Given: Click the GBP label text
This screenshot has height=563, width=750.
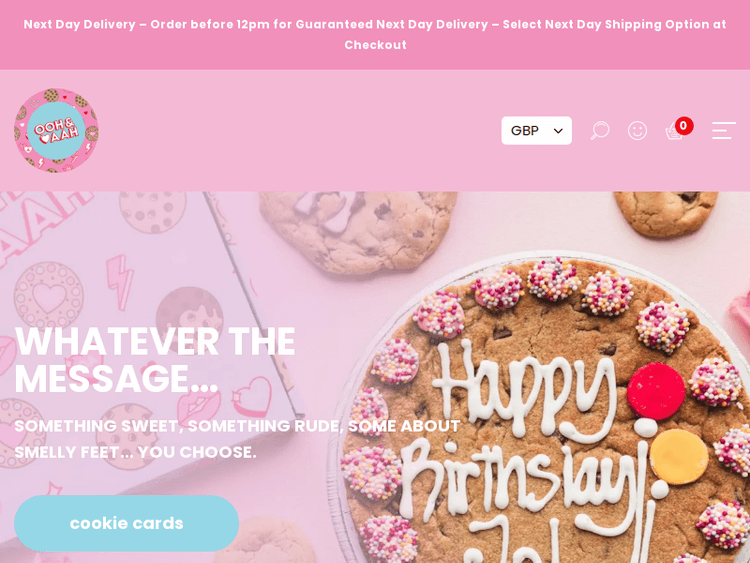Looking at the screenshot, I should click(x=525, y=131).
